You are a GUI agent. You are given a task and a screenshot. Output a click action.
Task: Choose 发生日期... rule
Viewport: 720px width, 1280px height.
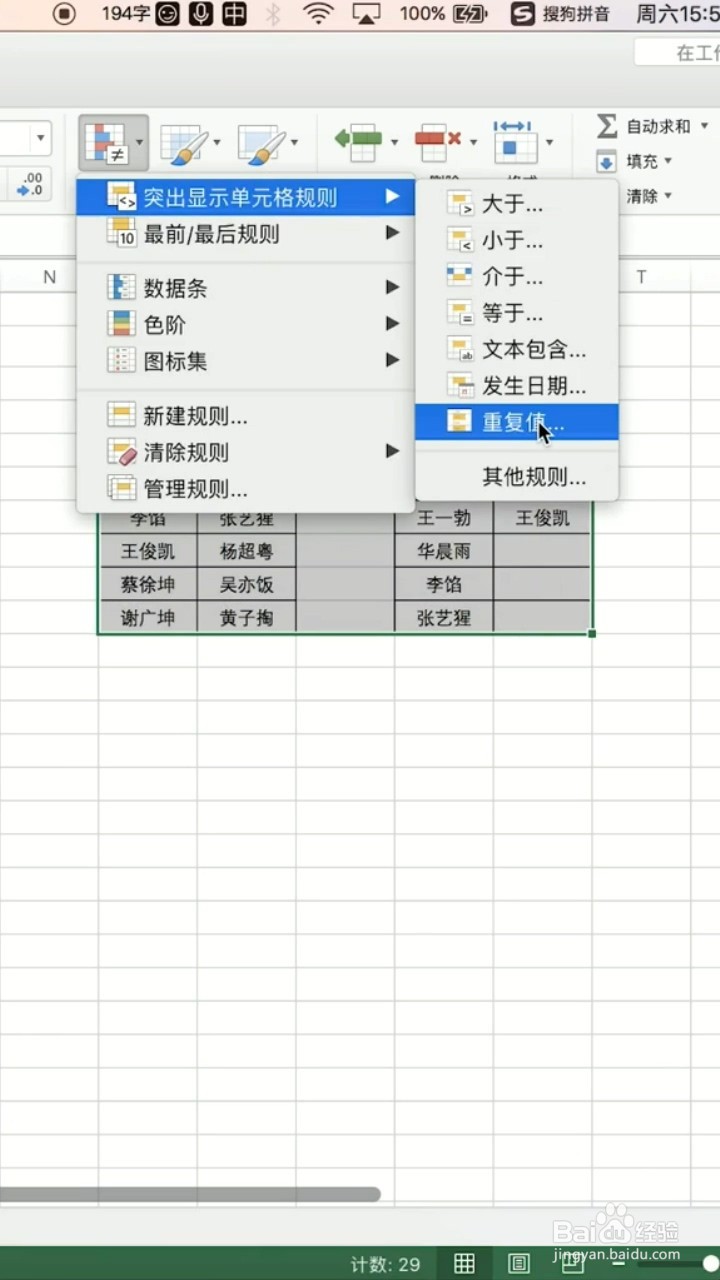click(517, 385)
